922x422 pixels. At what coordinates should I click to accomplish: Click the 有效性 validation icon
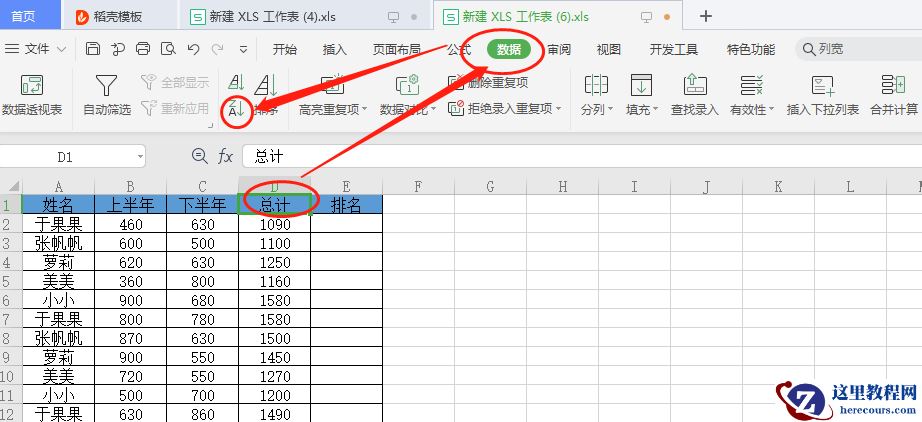point(751,85)
